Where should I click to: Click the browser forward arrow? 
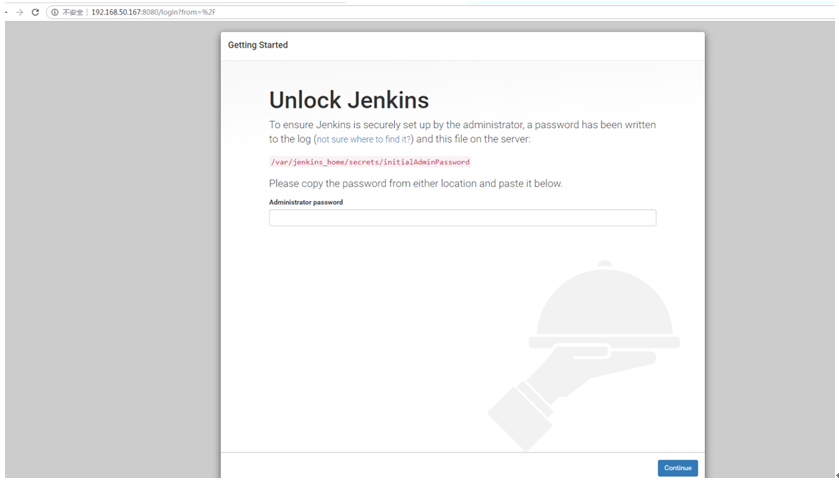click(x=20, y=12)
